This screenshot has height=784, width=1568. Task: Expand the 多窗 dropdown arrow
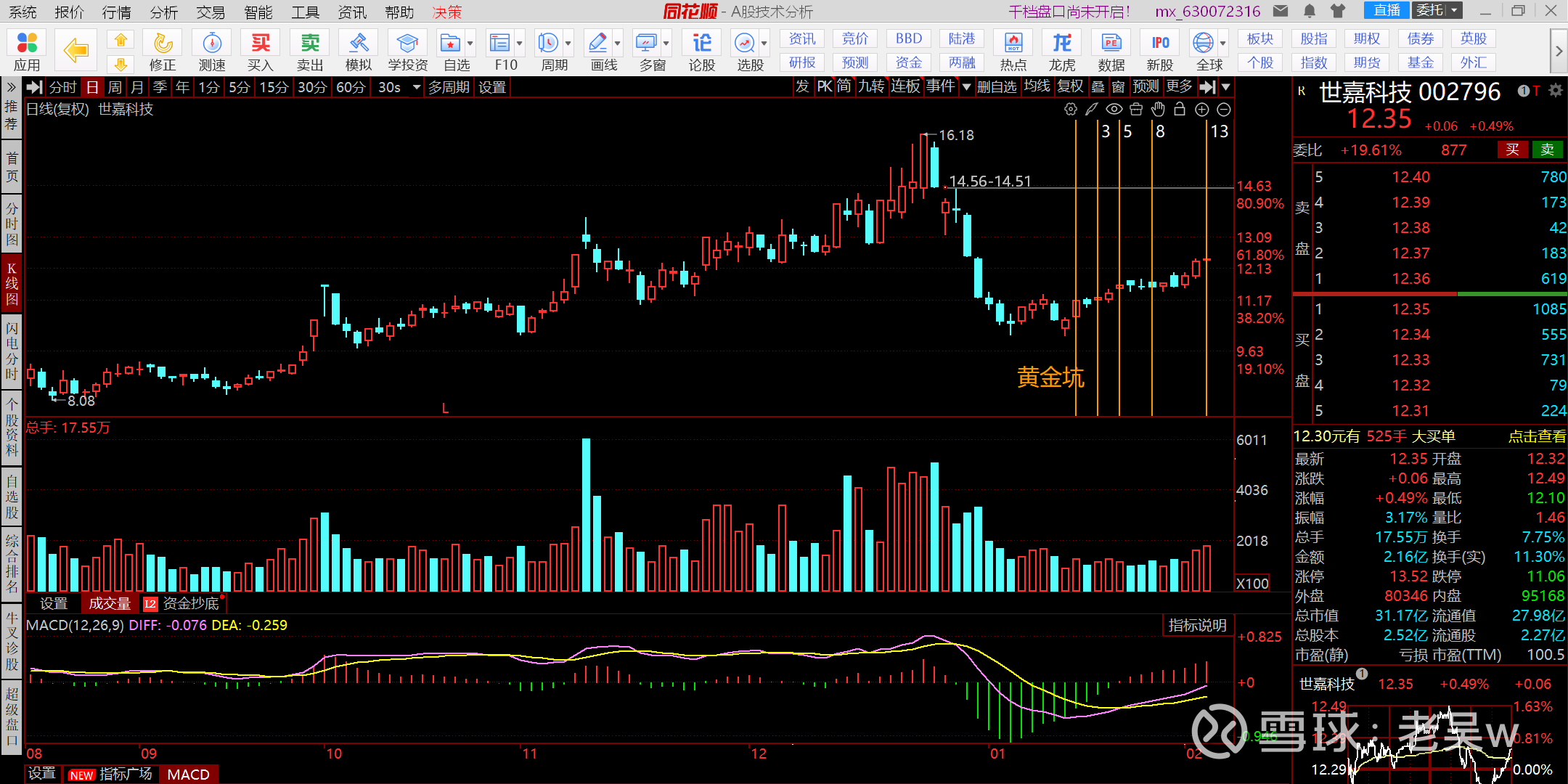(666, 43)
